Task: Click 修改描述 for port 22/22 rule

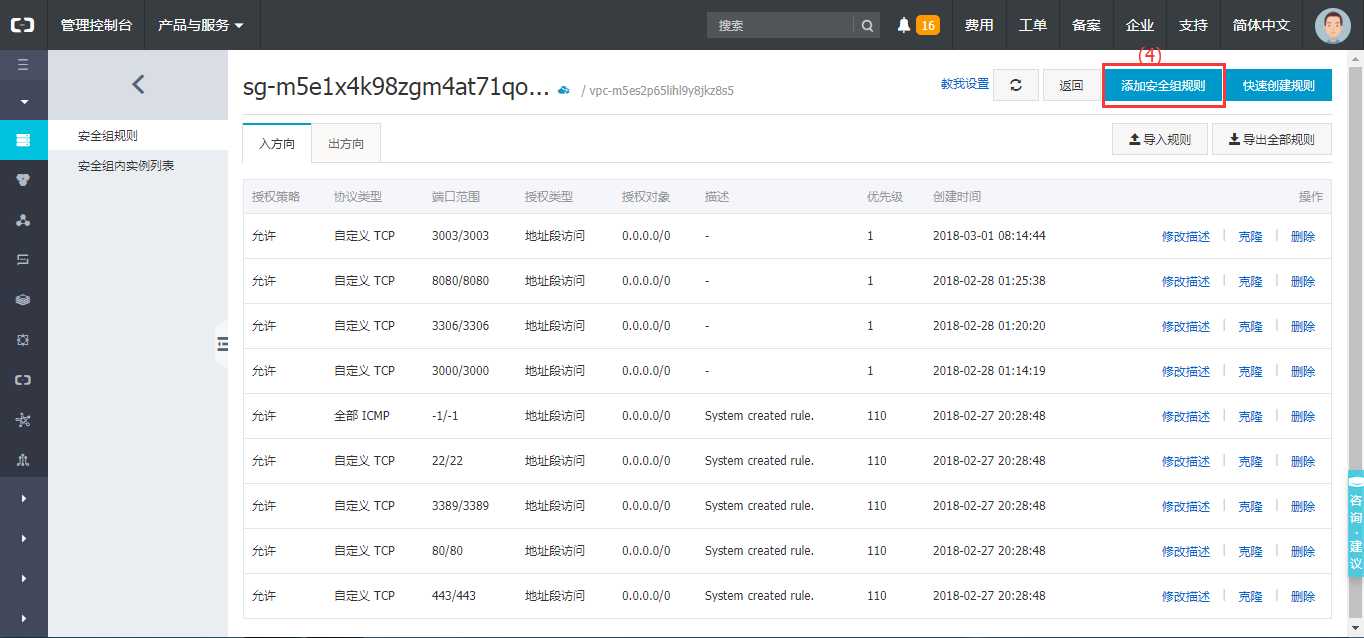Action: (1186, 462)
